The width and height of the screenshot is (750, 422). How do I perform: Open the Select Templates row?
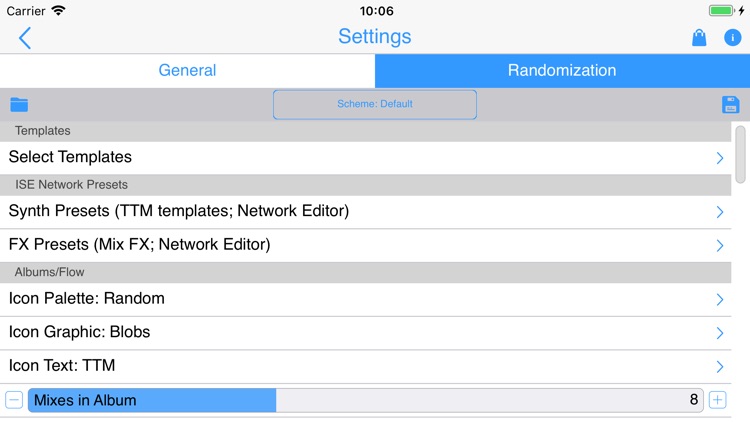365,157
